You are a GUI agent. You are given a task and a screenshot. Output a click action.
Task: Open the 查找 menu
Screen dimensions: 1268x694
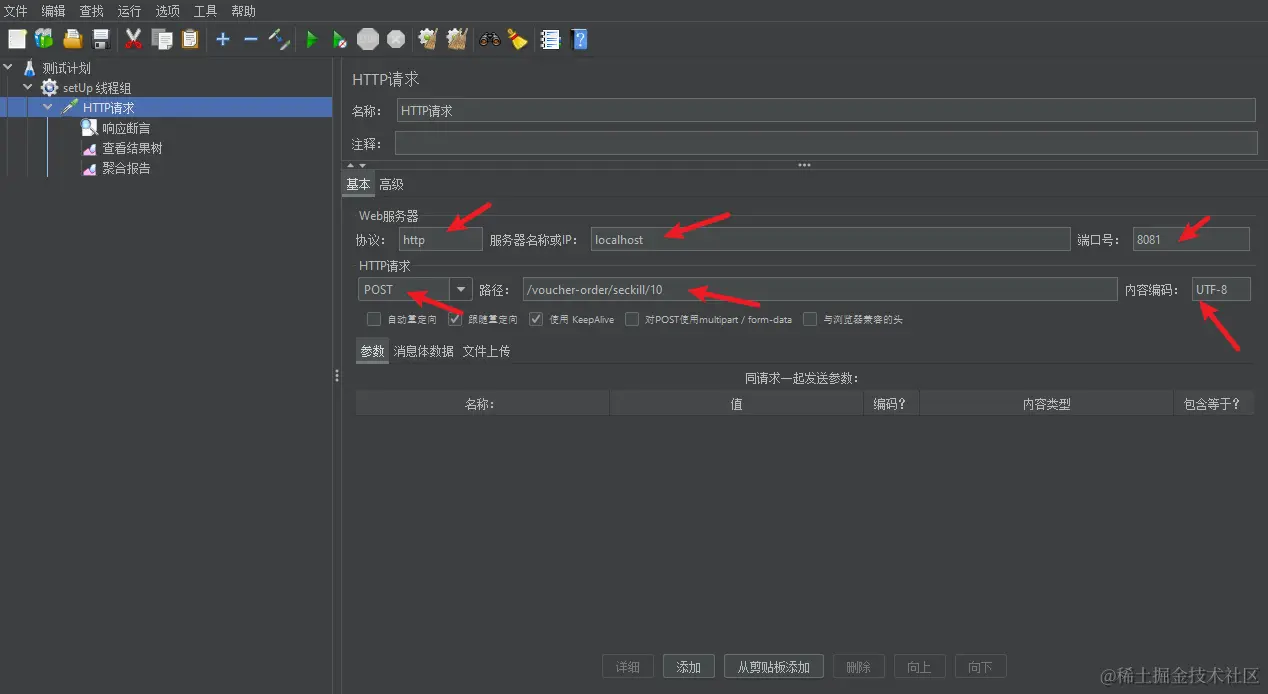pos(91,11)
